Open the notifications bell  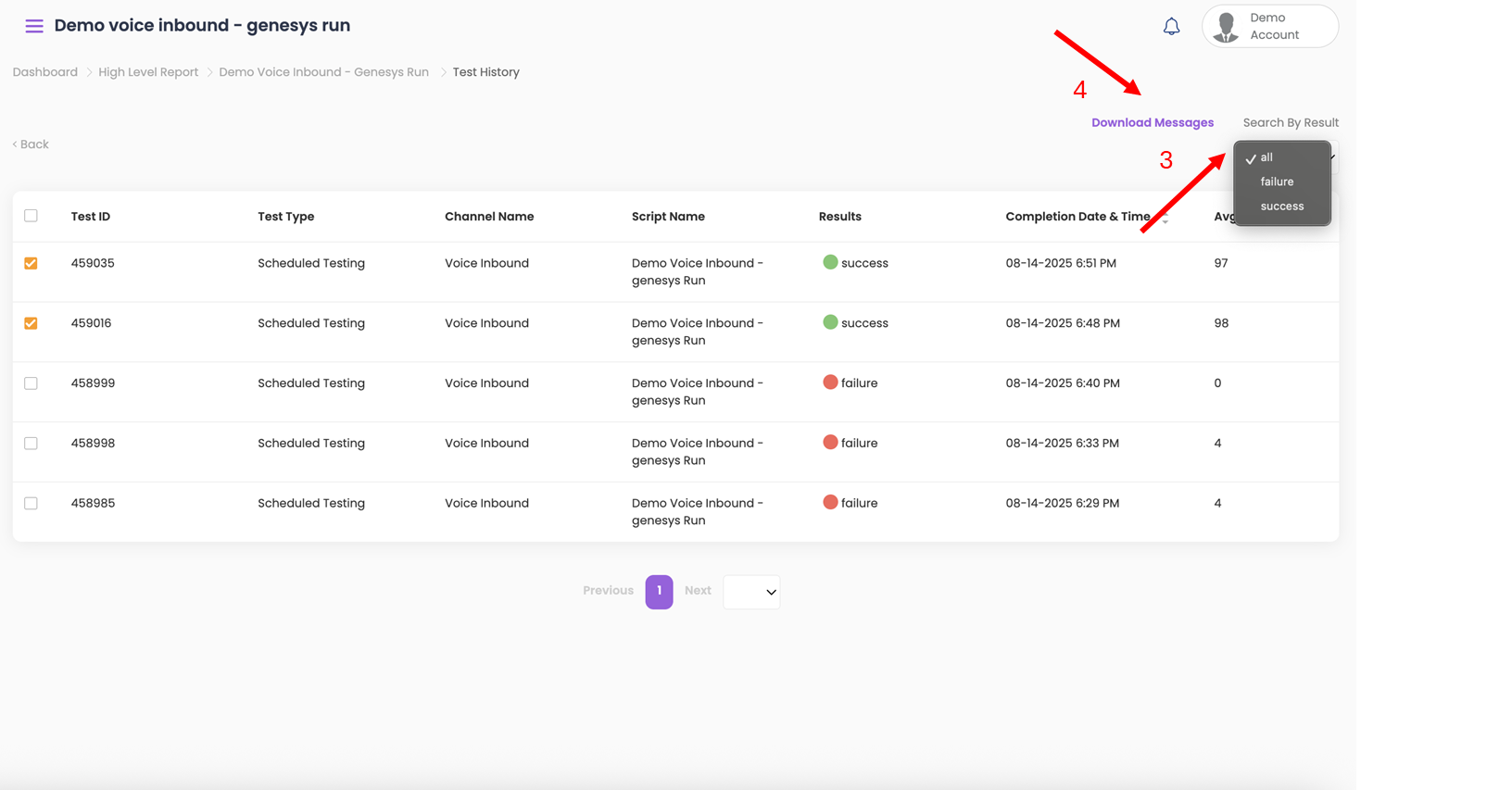click(1171, 27)
